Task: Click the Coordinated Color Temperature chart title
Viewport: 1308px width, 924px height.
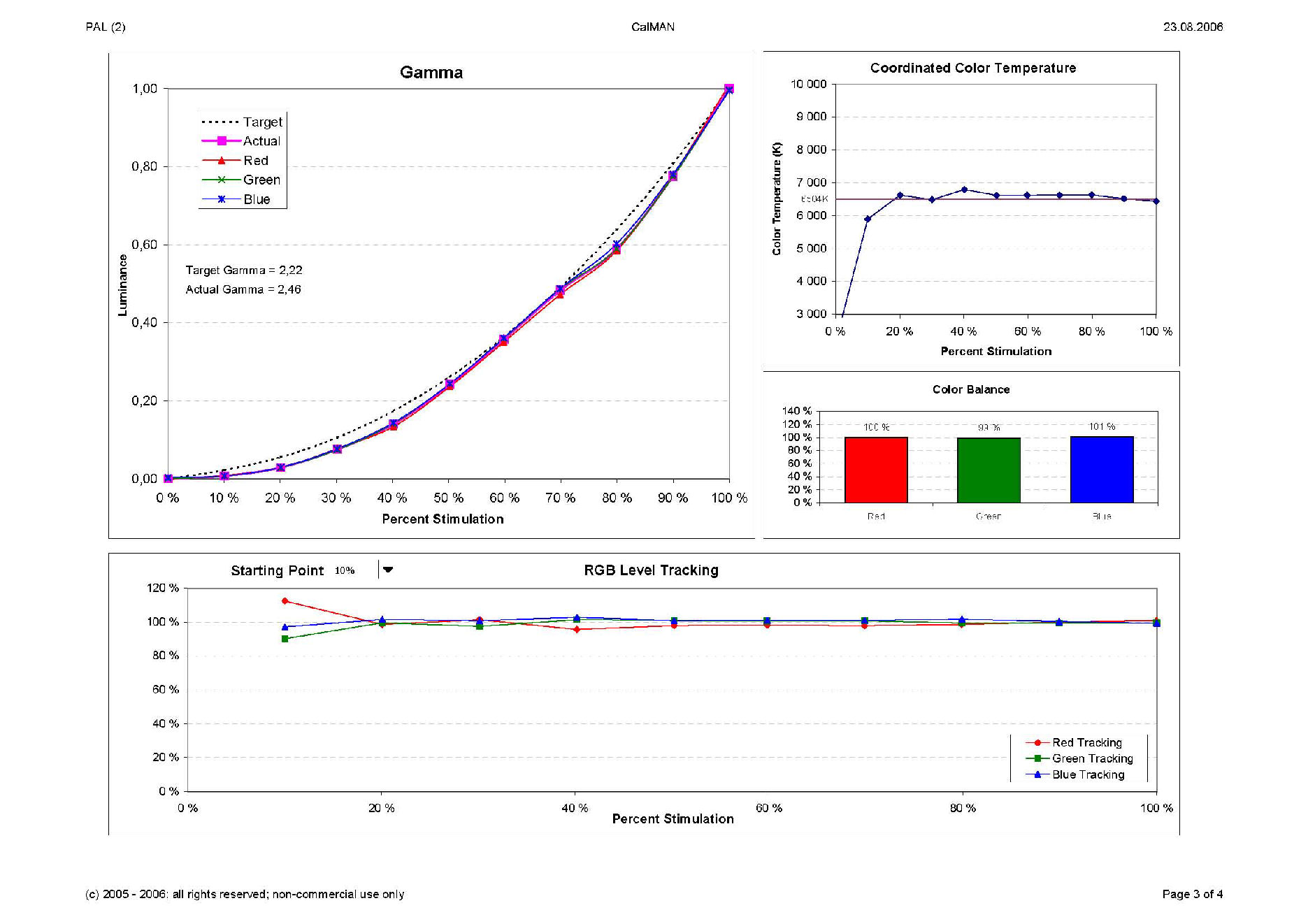Action: pyautogui.click(x=973, y=68)
